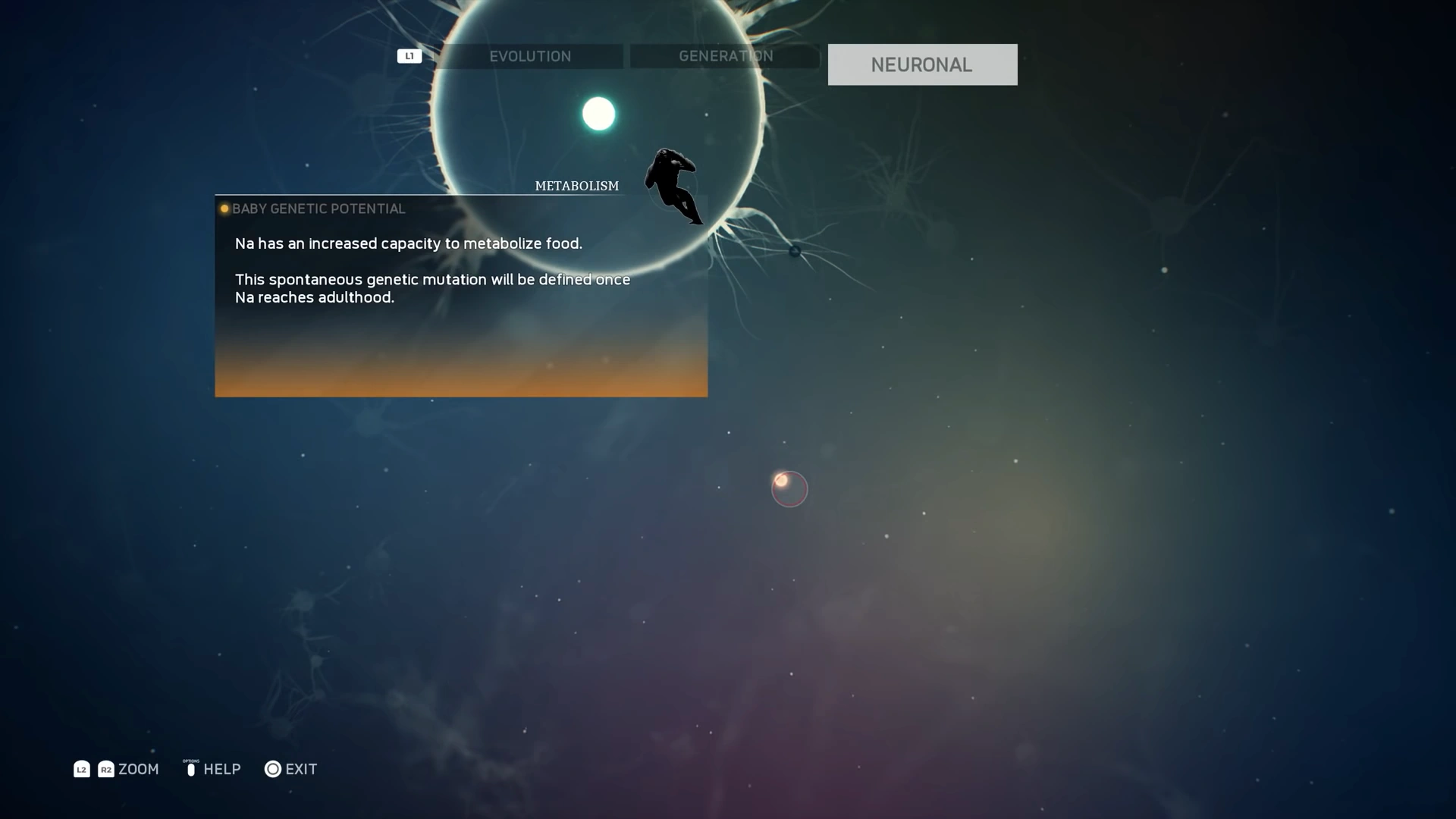The width and height of the screenshot is (1456, 819).
Task: Click the metabolize food description text
Action: [408, 243]
